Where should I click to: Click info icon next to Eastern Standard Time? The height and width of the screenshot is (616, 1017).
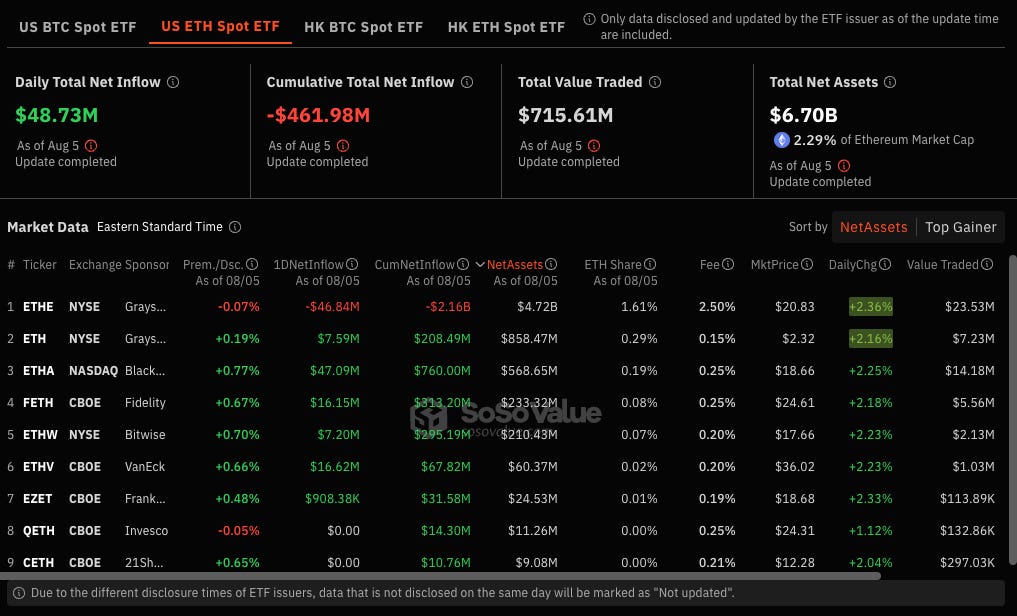pyautogui.click(x=235, y=227)
